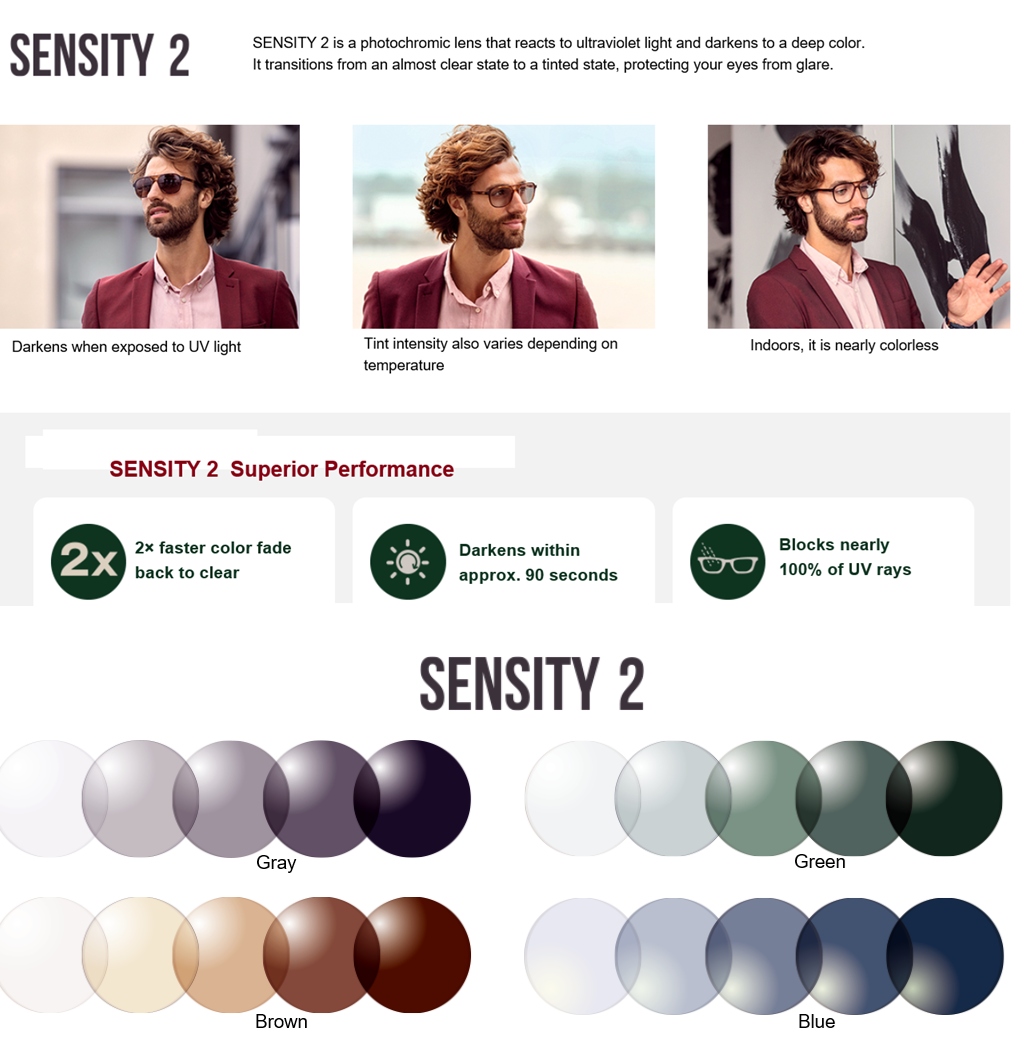1019x1053 pixels.
Task: Select the darkest Blue lens swatch
Action: click(944, 956)
